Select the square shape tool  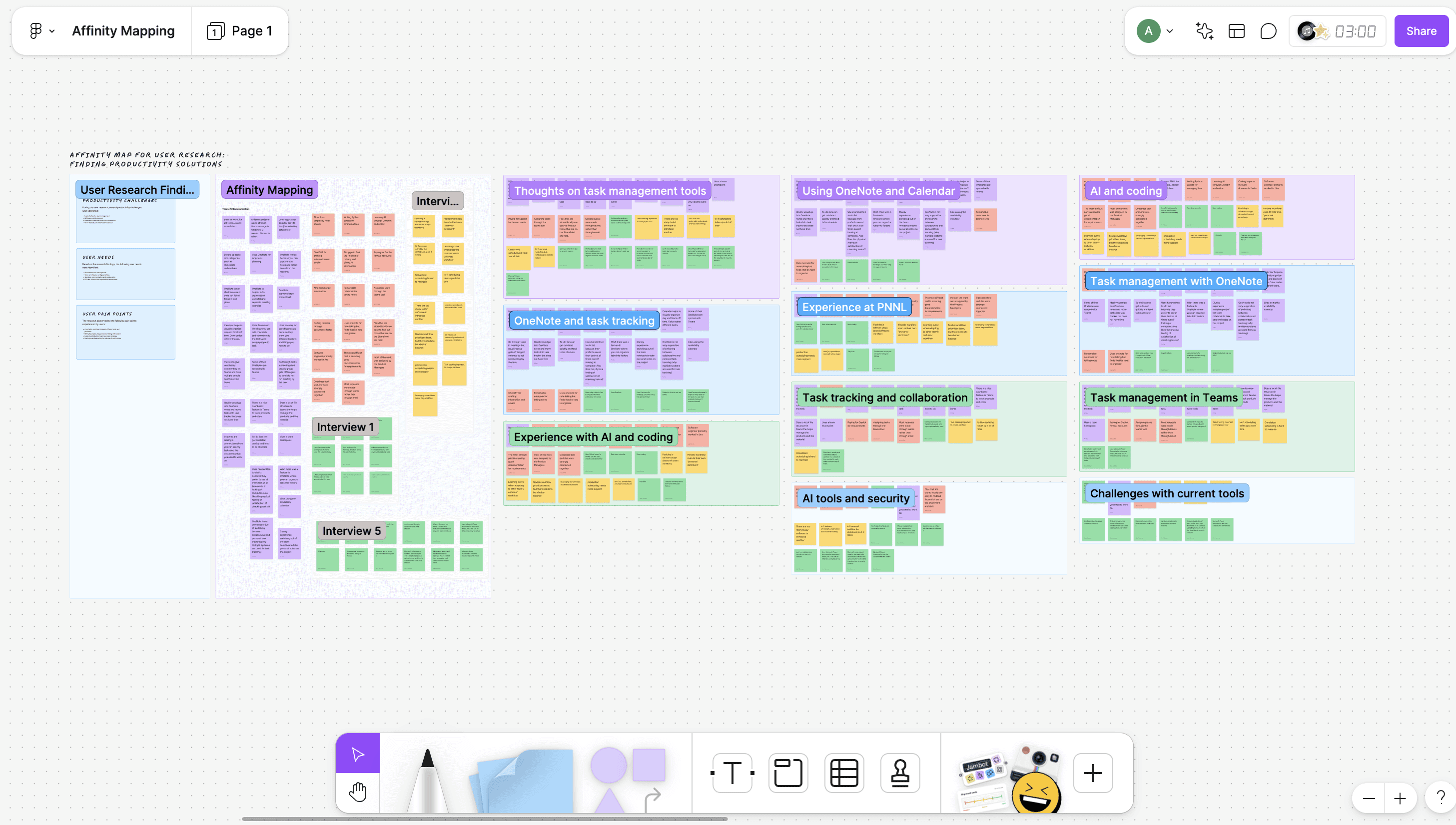click(x=649, y=765)
